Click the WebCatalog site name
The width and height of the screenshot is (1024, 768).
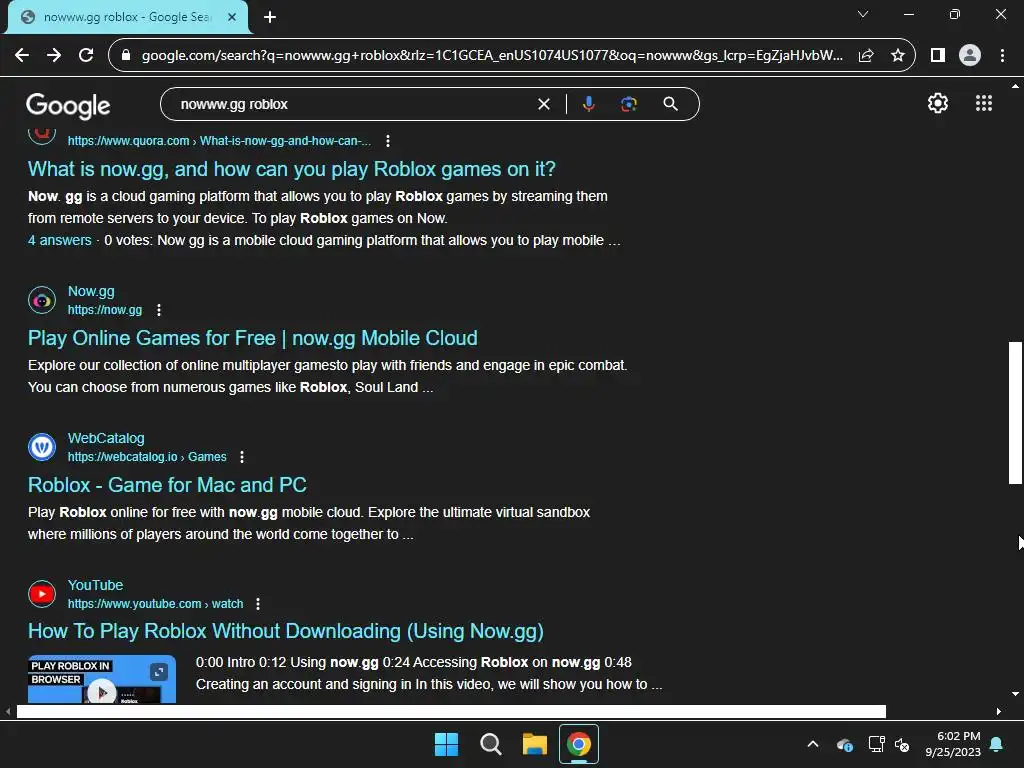click(x=106, y=438)
